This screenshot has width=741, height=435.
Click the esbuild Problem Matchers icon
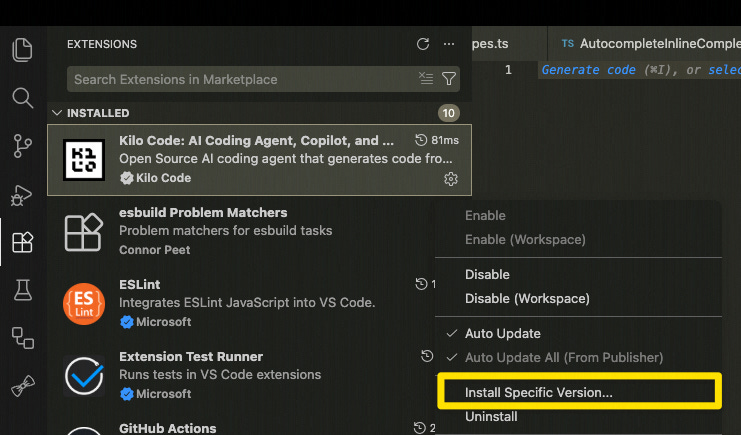pyautogui.click(x=84, y=232)
